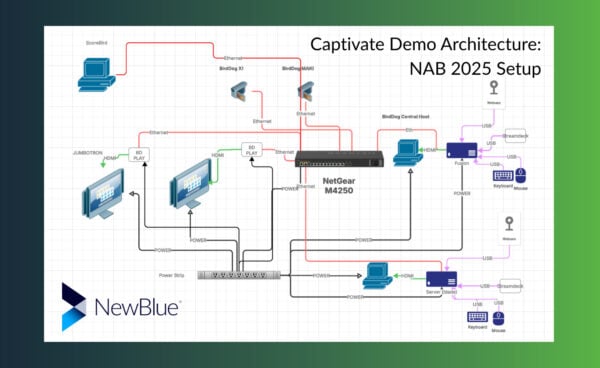
Task: Select the Fusion box device icon
Action: [462, 150]
